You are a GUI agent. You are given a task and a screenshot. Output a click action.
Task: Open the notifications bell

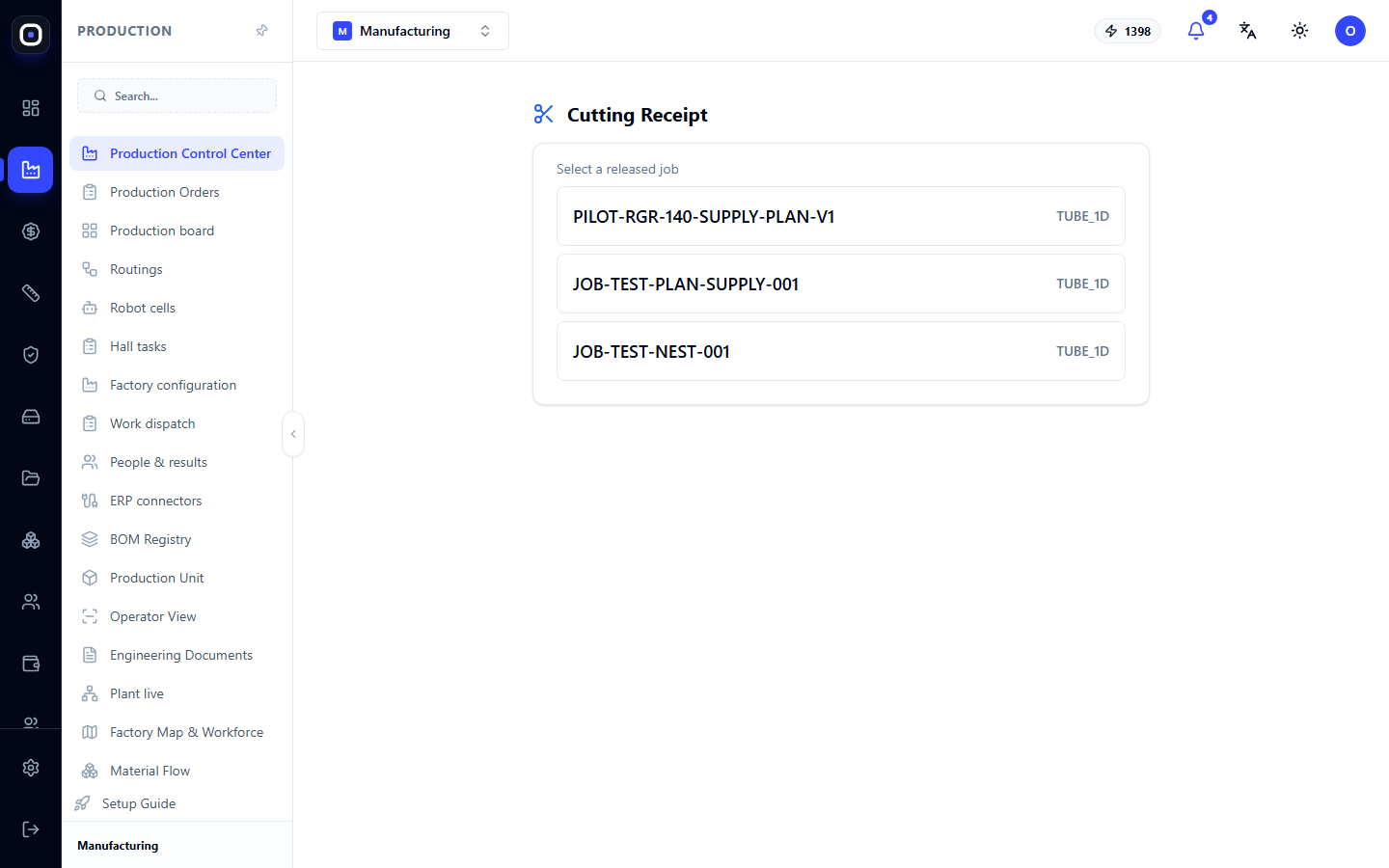pyautogui.click(x=1196, y=31)
